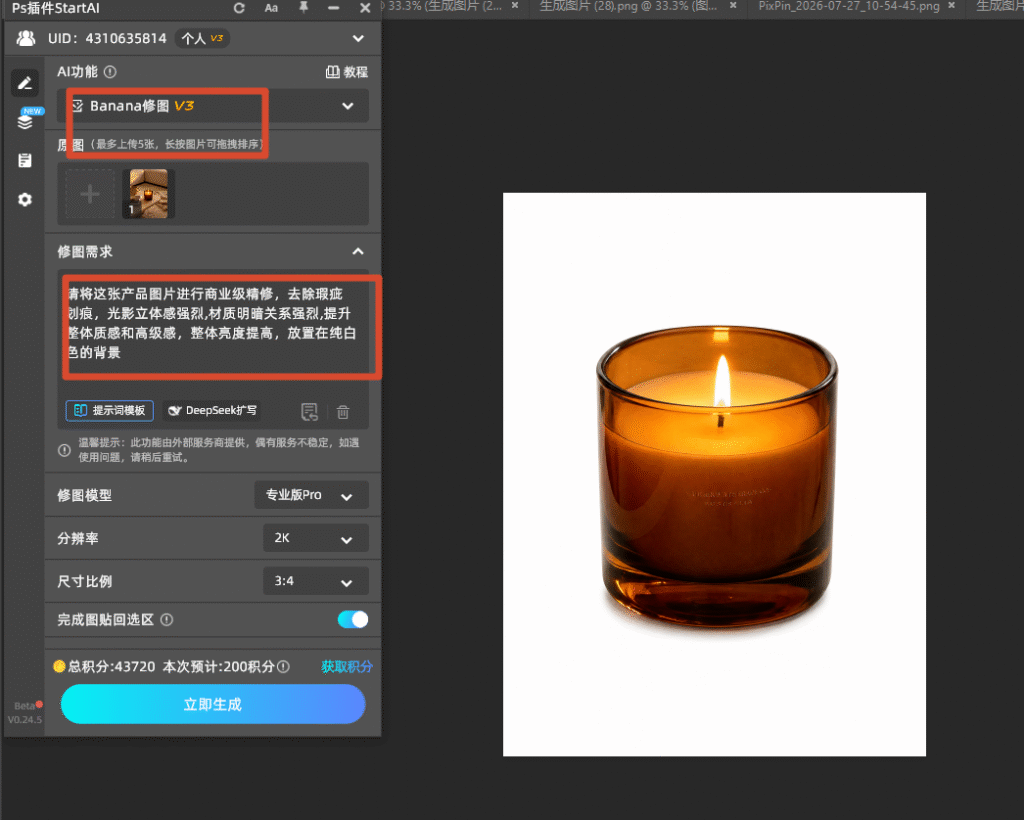Click the user avatar icon beside UID
This screenshot has height=820, width=1024.
click(x=26, y=39)
